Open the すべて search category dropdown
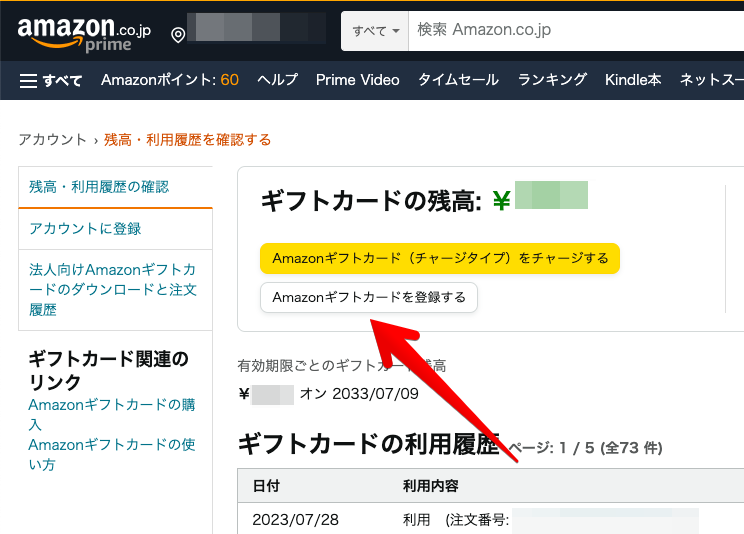Image resolution: width=744 pixels, height=534 pixels. (375, 31)
